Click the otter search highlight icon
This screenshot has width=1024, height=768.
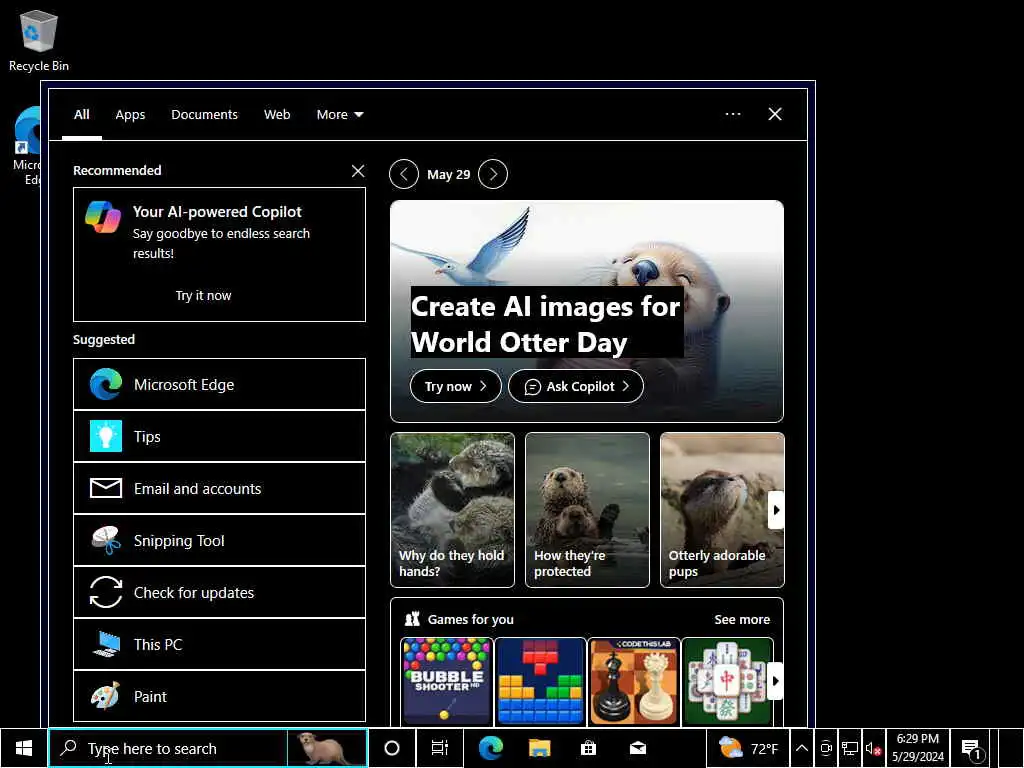(x=327, y=748)
